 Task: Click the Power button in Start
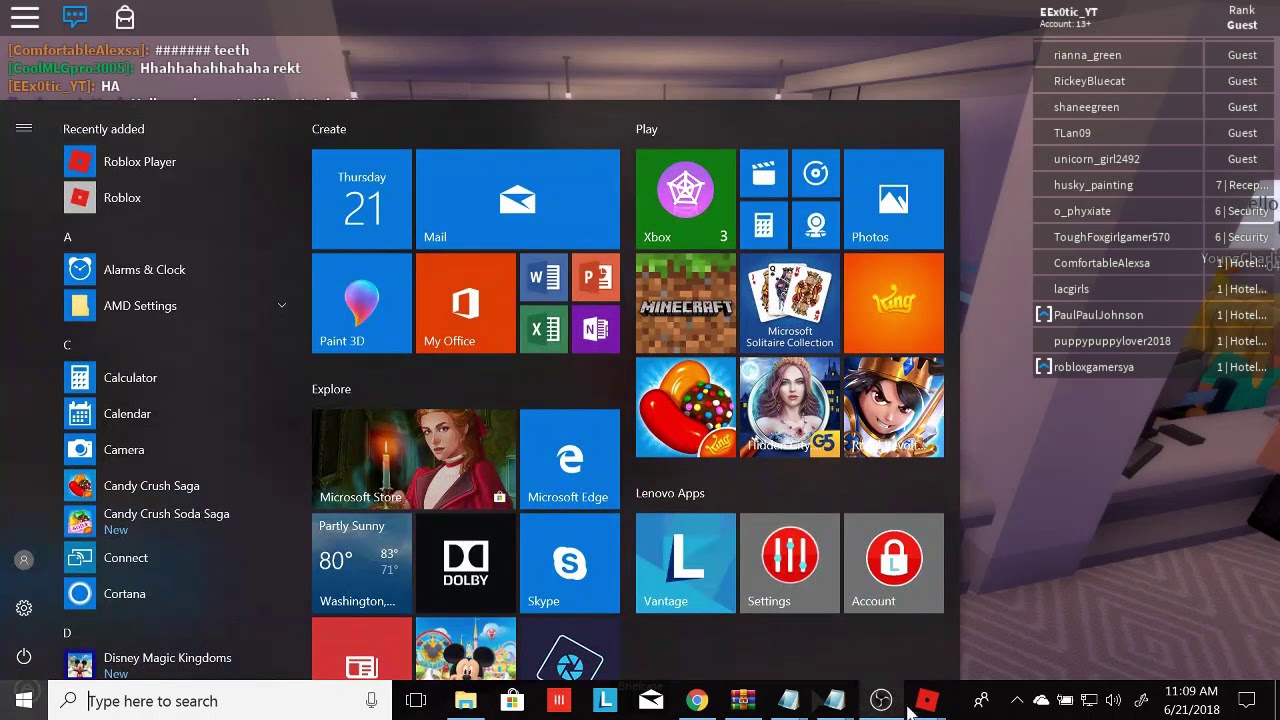[24, 656]
